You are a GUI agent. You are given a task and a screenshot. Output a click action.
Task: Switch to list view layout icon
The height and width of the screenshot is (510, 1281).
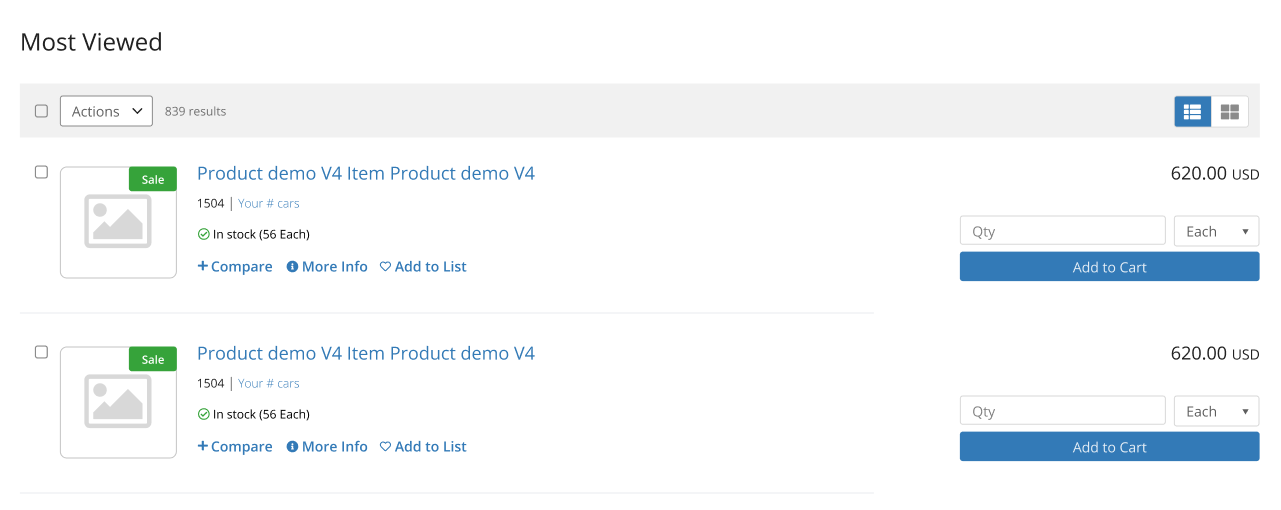[x=1192, y=112]
